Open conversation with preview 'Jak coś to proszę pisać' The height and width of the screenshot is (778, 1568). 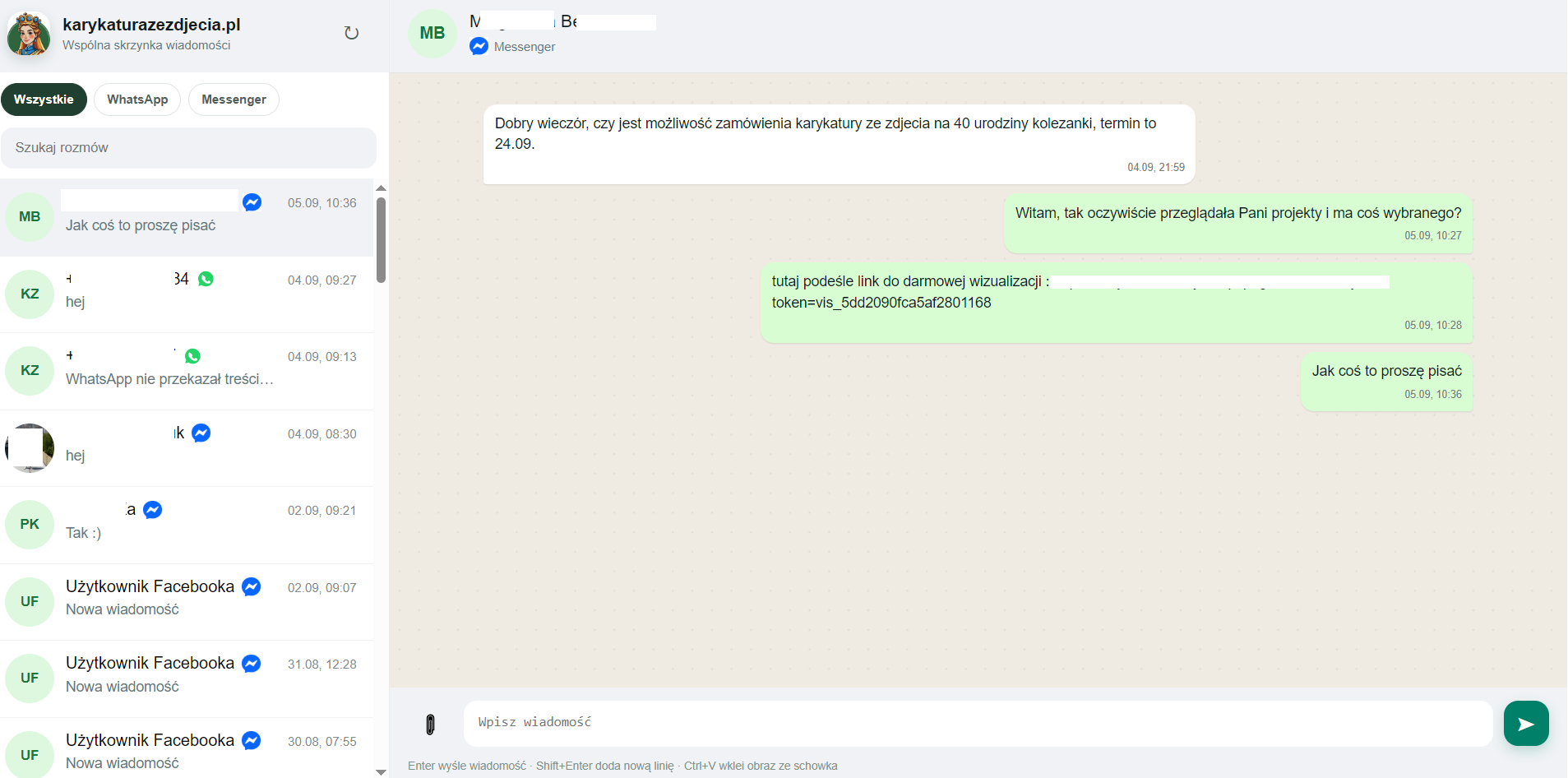coord(187,217)
